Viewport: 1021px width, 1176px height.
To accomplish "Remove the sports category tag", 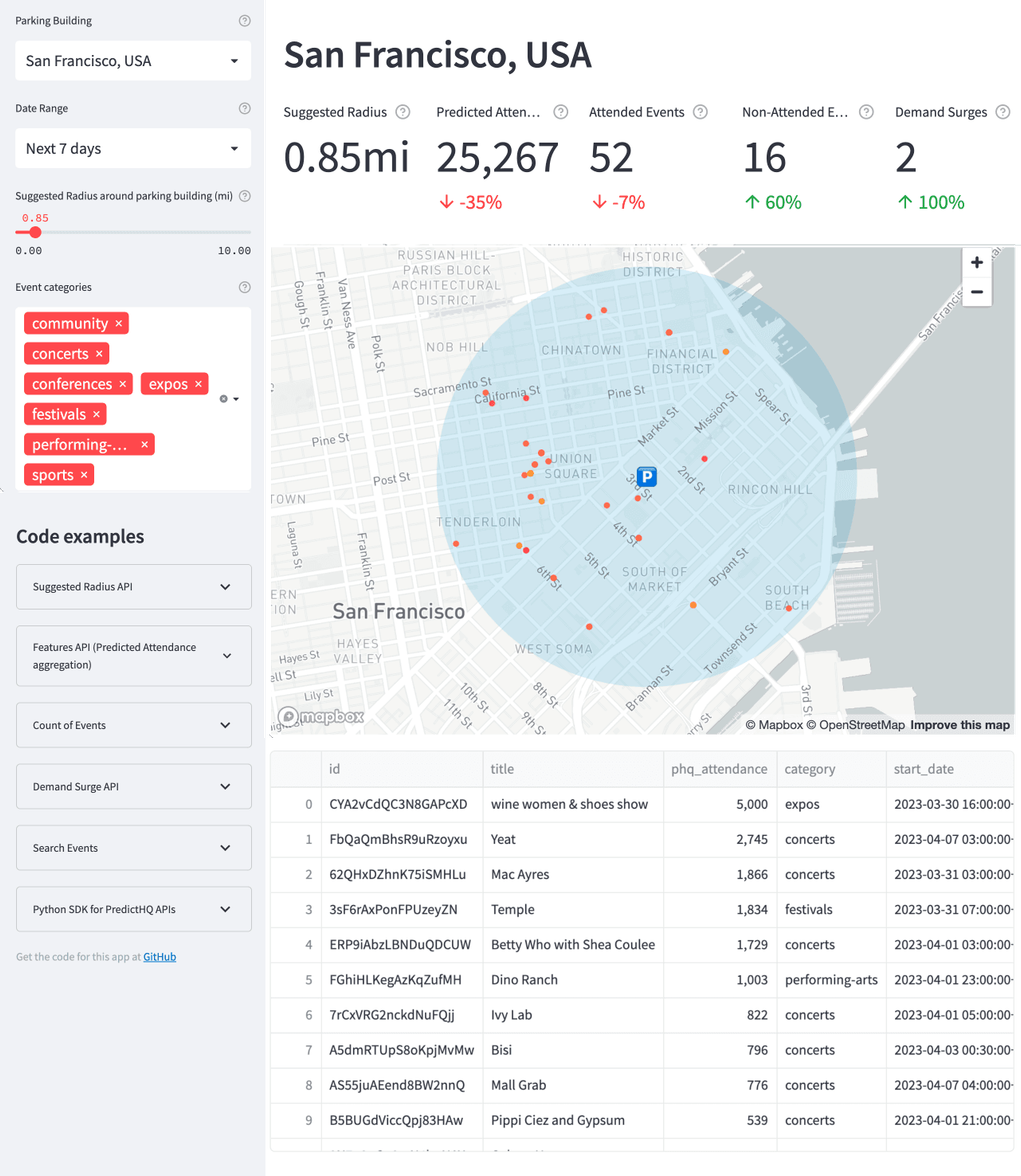I will (x=84, y=475).
